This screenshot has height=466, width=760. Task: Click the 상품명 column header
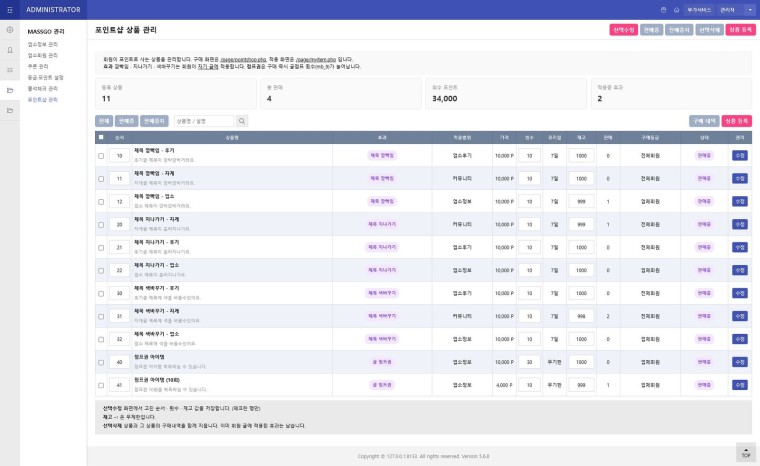click(232, 138)
